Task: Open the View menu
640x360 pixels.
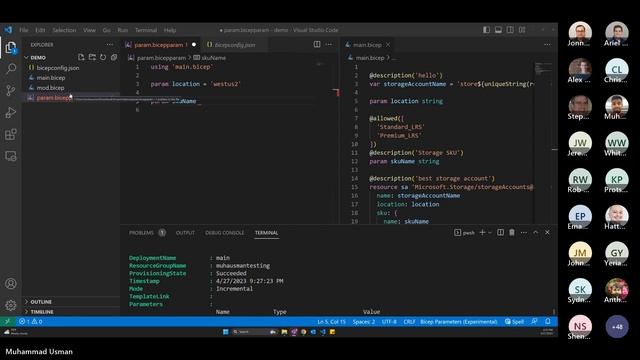Action: coord(89,30)
